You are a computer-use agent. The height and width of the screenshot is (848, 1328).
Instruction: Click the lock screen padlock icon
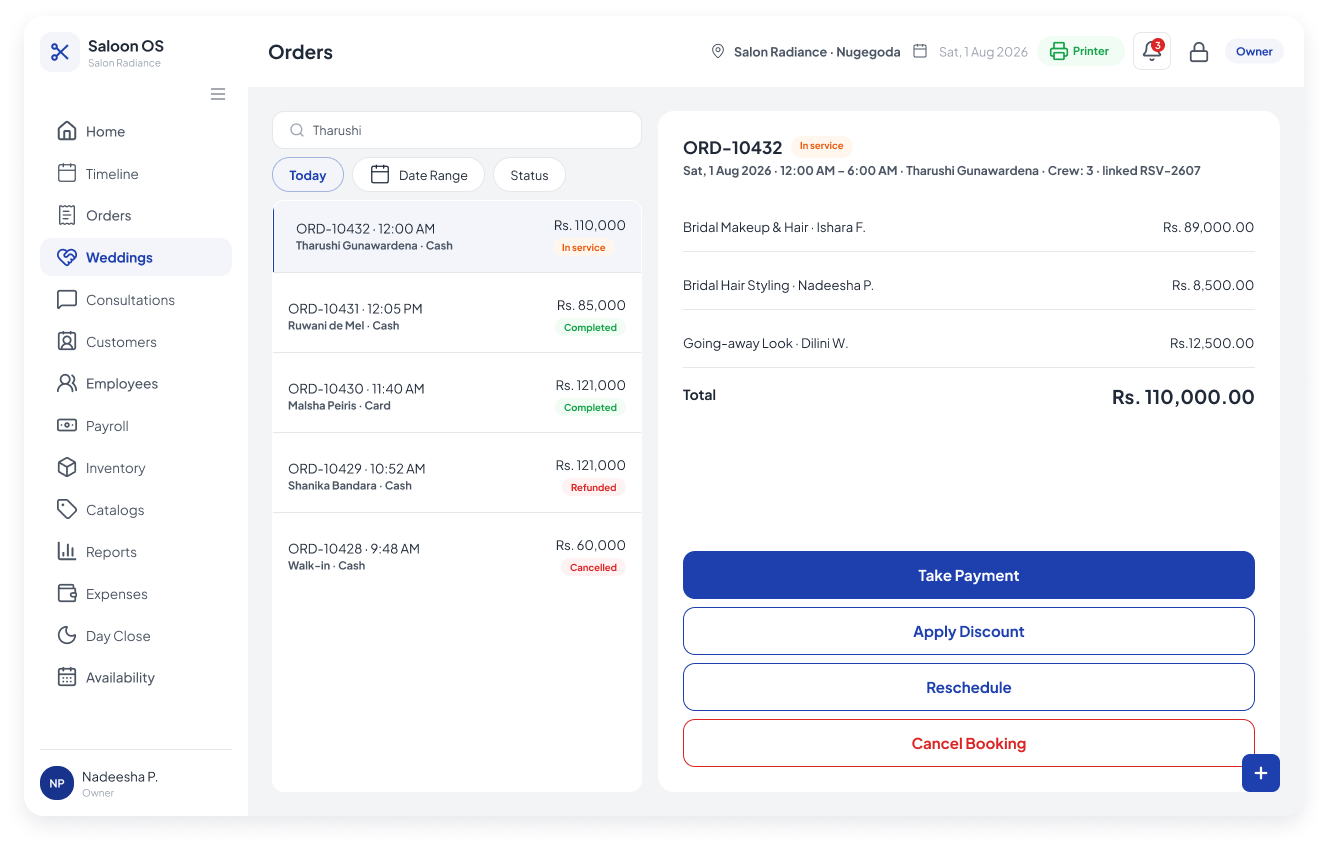click(x=1199, y=52)
